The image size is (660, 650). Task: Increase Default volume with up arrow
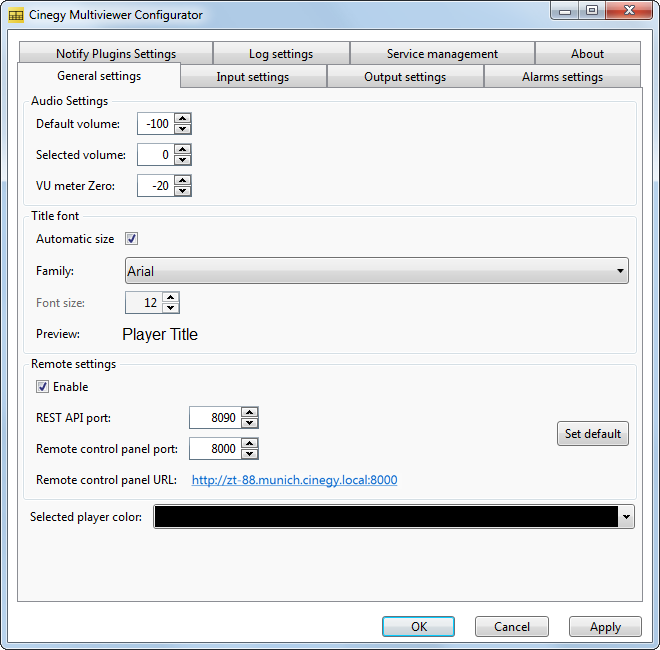[x=183, y=118]
